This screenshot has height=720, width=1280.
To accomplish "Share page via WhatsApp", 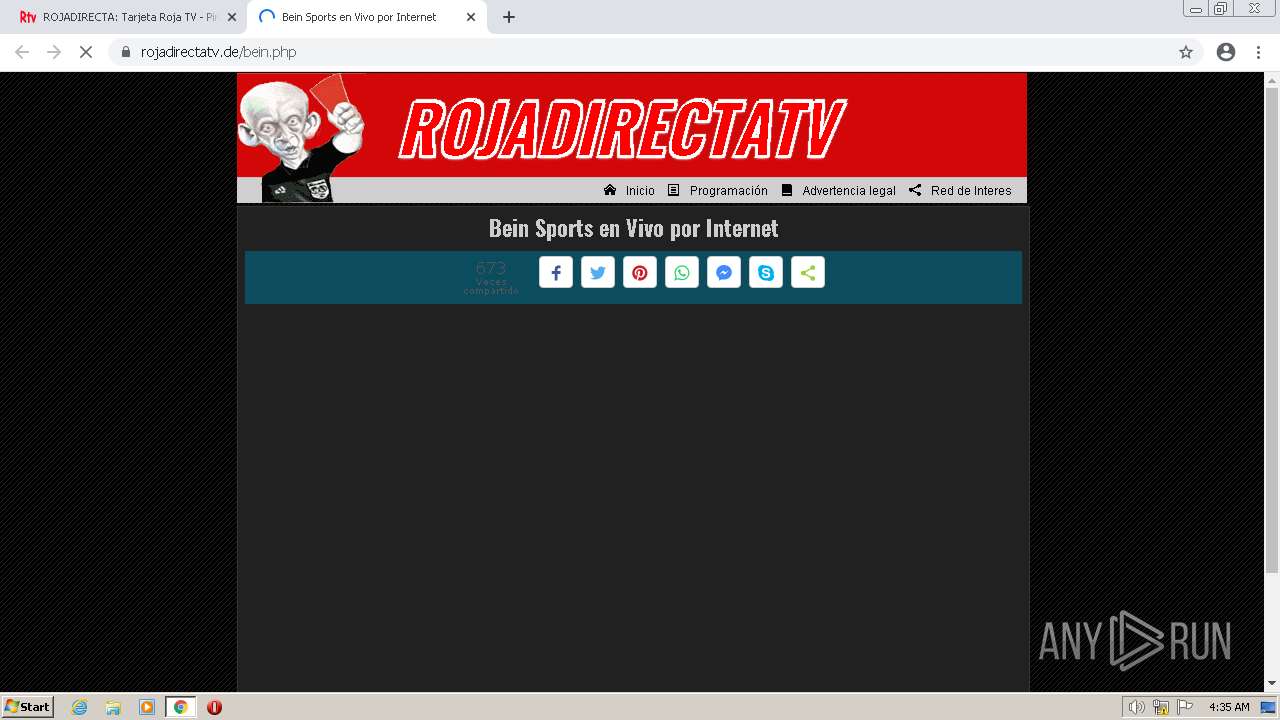I will pos(682,273).
